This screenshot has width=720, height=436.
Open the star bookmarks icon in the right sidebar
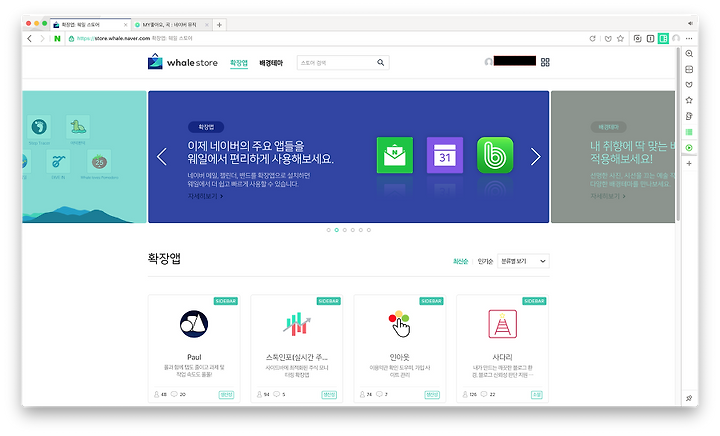(x=689, y=100)
